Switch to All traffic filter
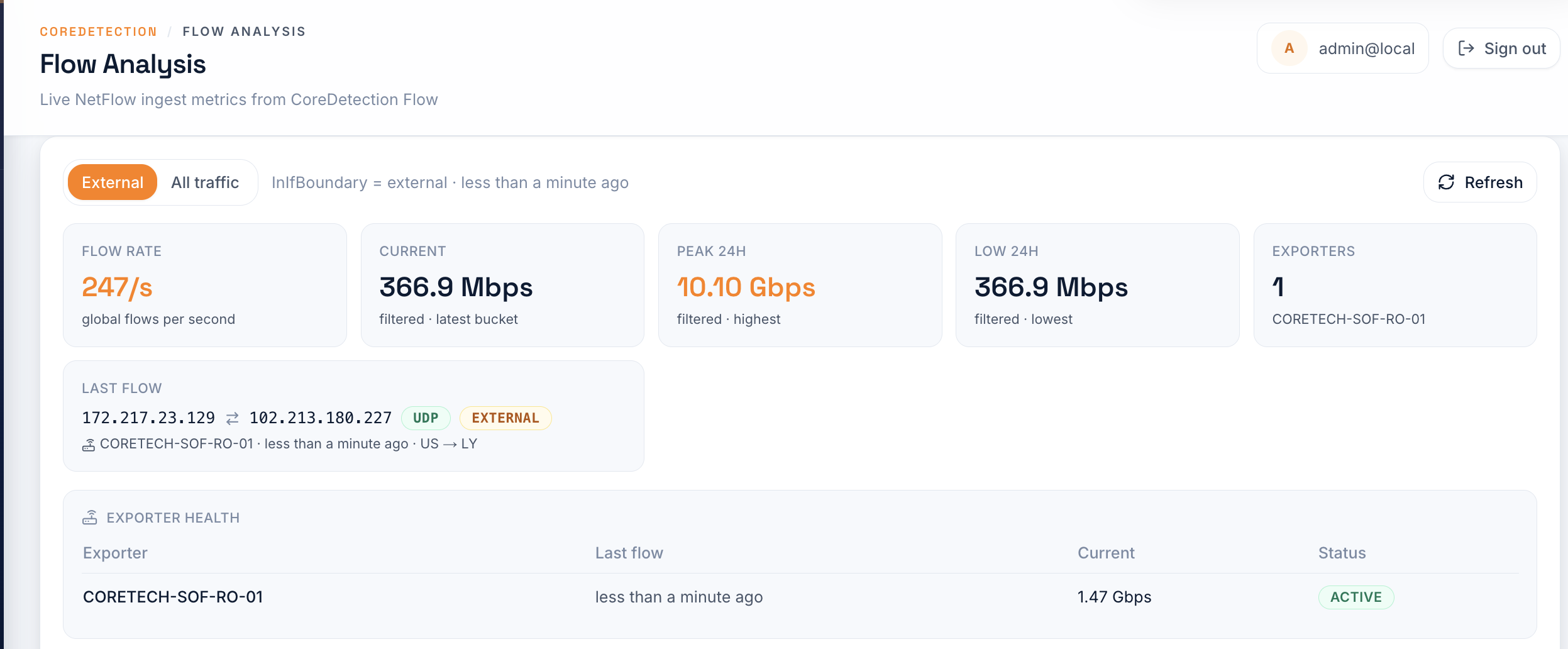1568x649 pixels. [205, 182]
